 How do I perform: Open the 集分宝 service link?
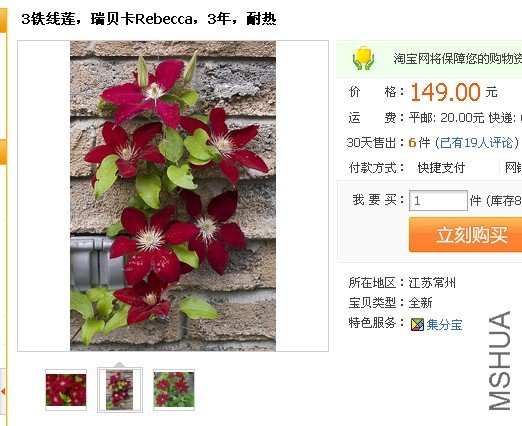[x=444, y=324]
